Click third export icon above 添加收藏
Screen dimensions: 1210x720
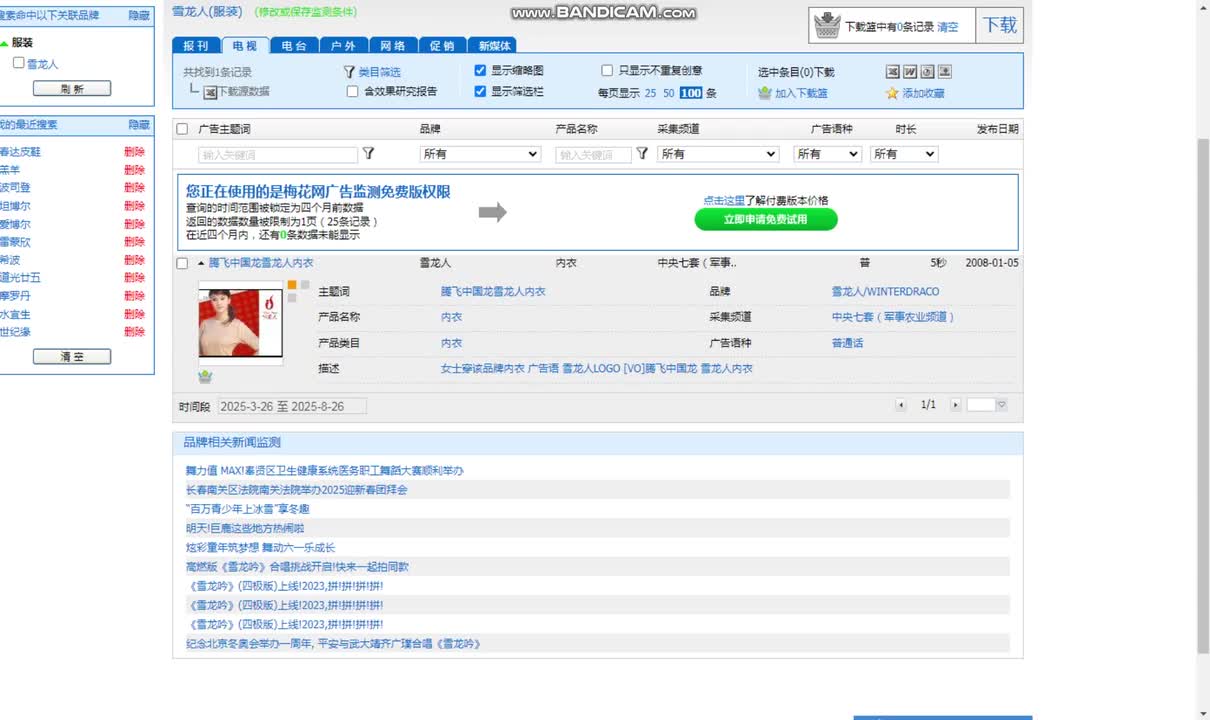[927, 72]
